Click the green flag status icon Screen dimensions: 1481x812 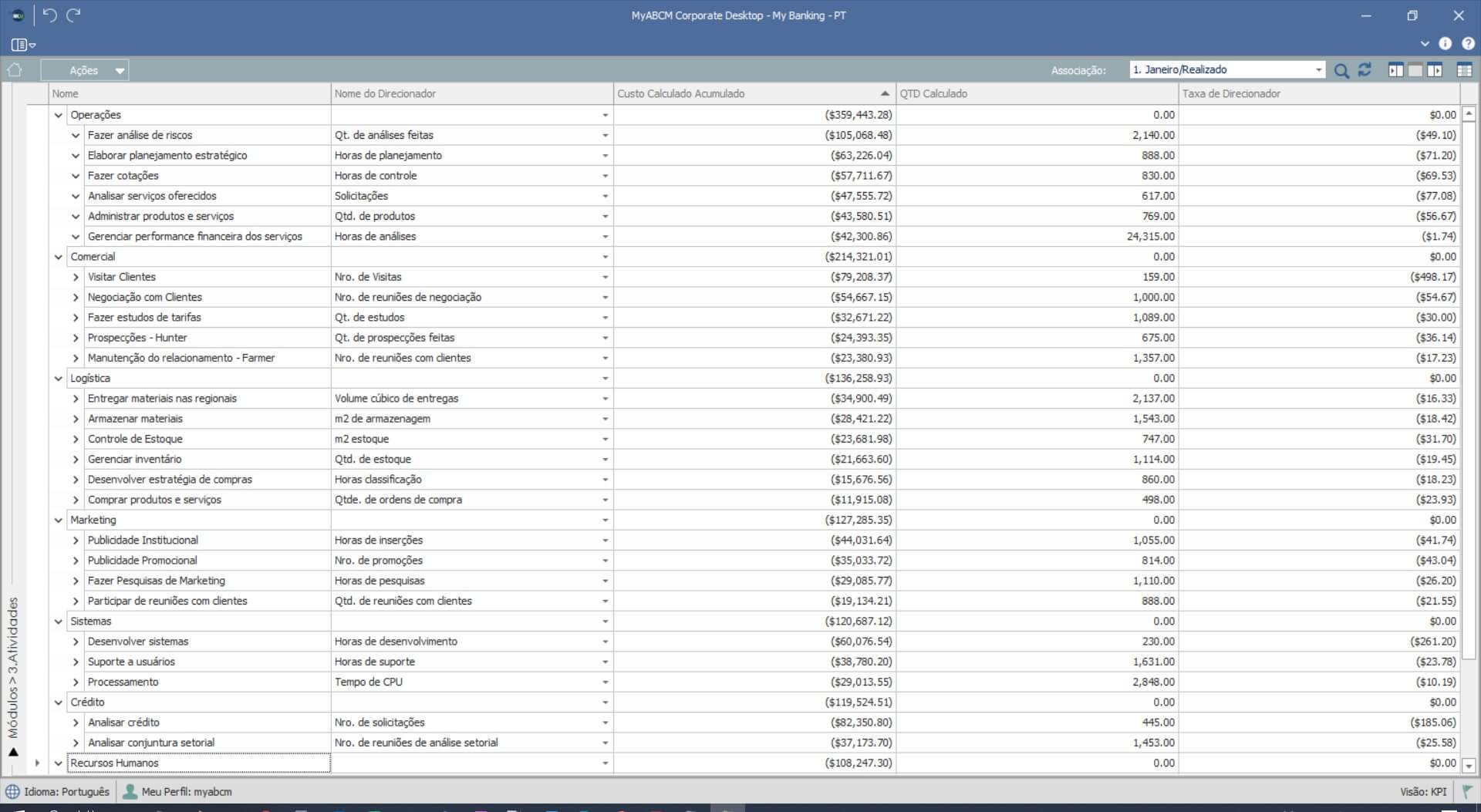click(x=1467, y=791)
